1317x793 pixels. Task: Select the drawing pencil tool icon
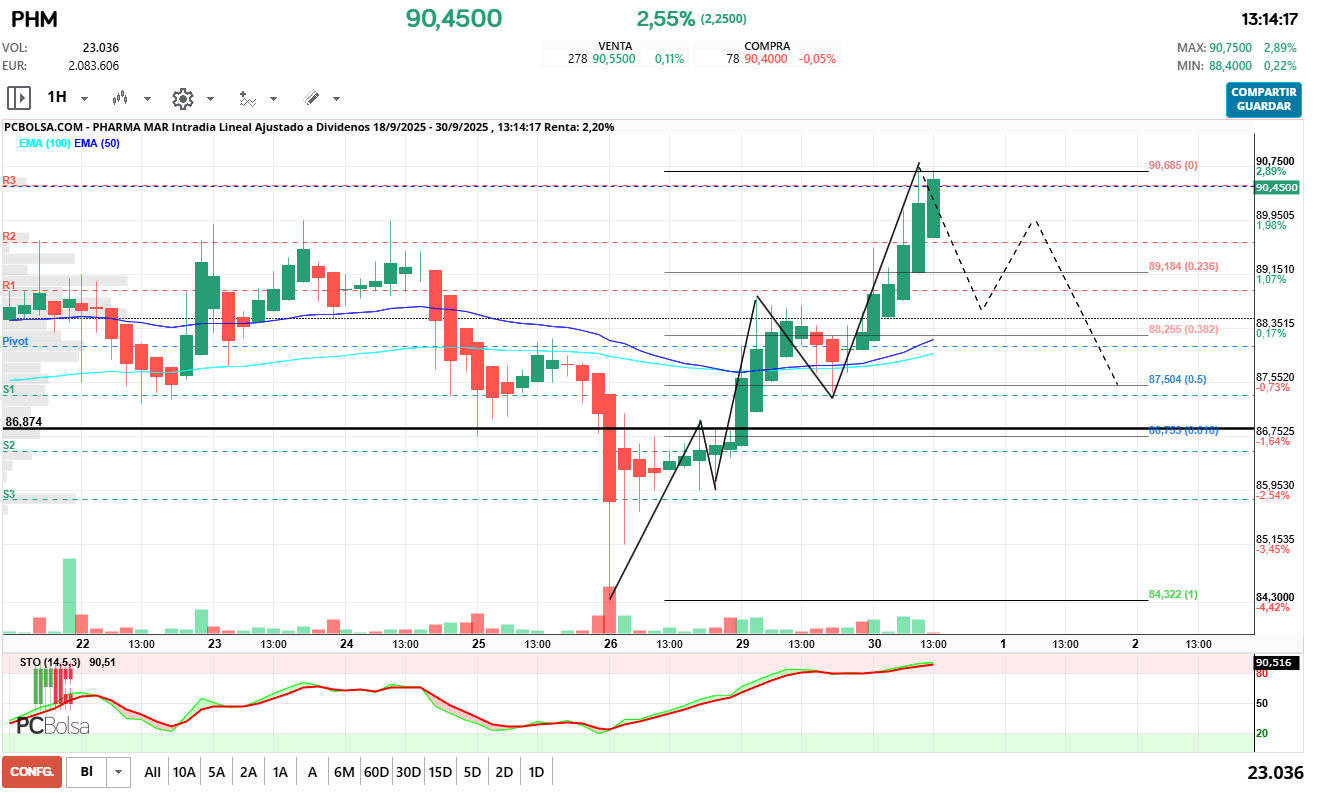(311, 98)
